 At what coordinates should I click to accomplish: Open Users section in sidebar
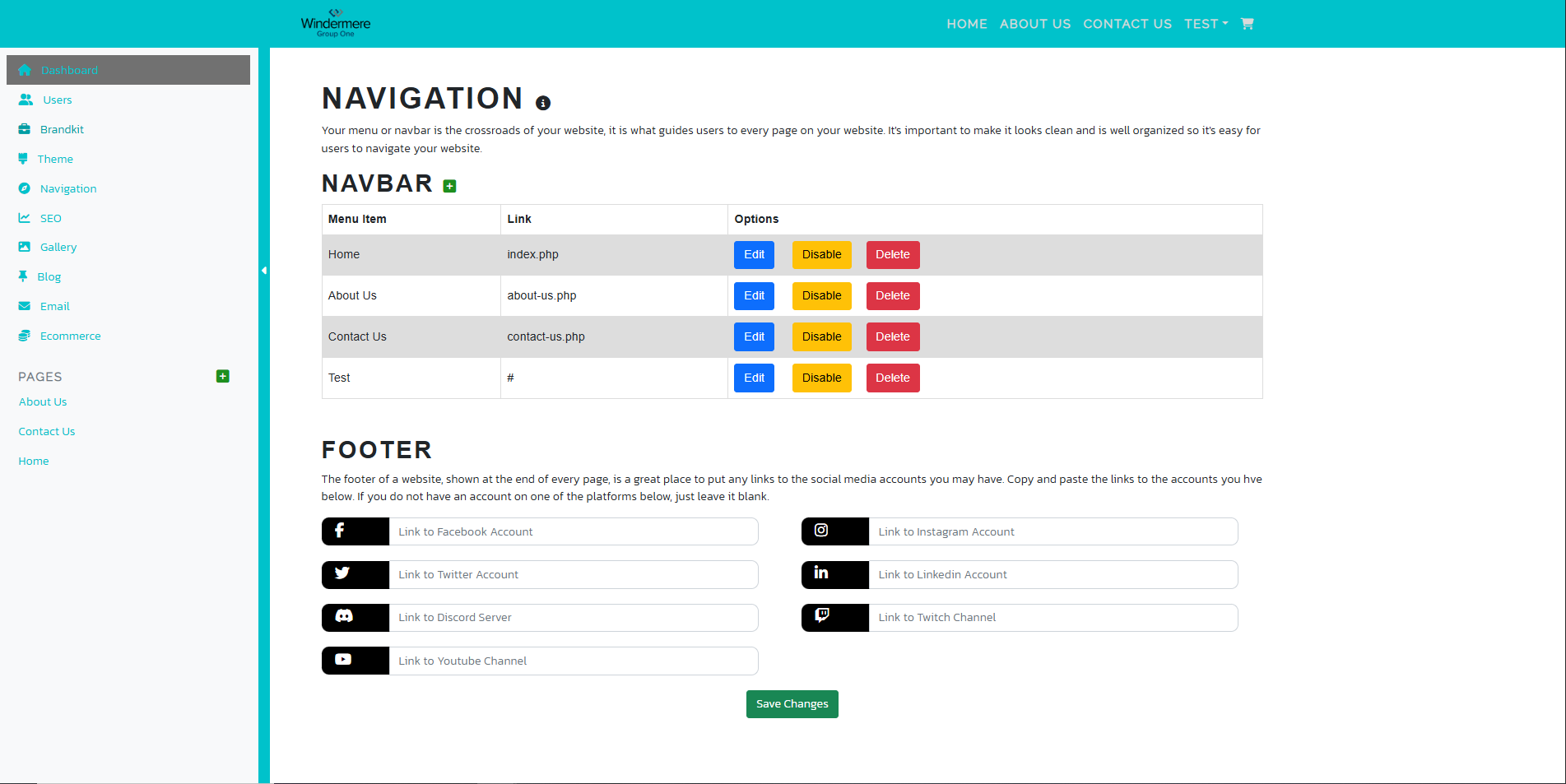point(57,100)
